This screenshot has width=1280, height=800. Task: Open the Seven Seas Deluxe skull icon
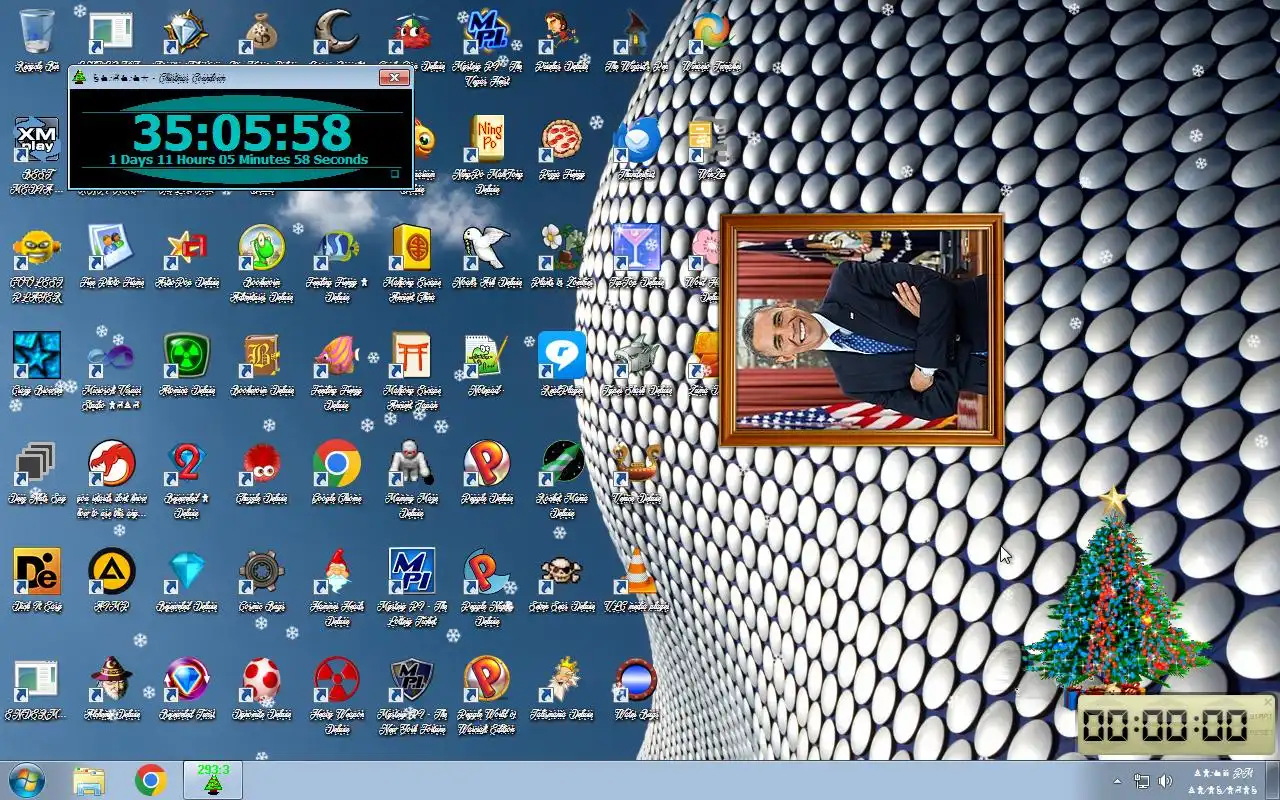point(562,571)
